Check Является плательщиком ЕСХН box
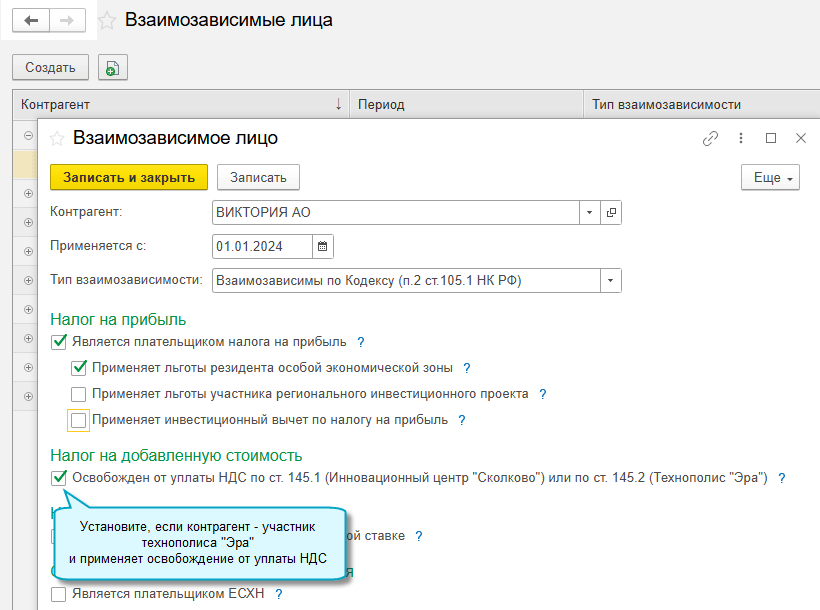The width and height of the screenshot is (820, 610). (59, 594)
